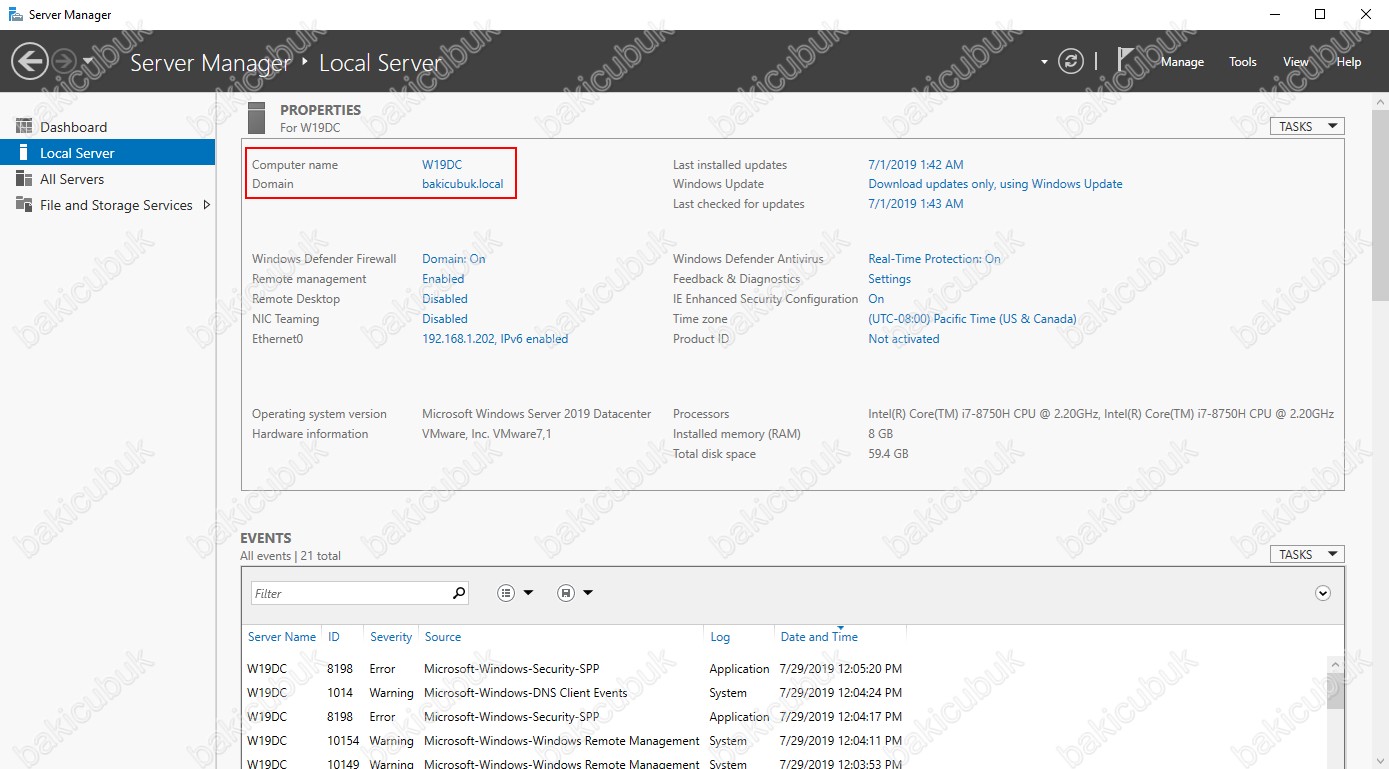
Task: Click the forward navigation arrow
Action: coord(62,62)
